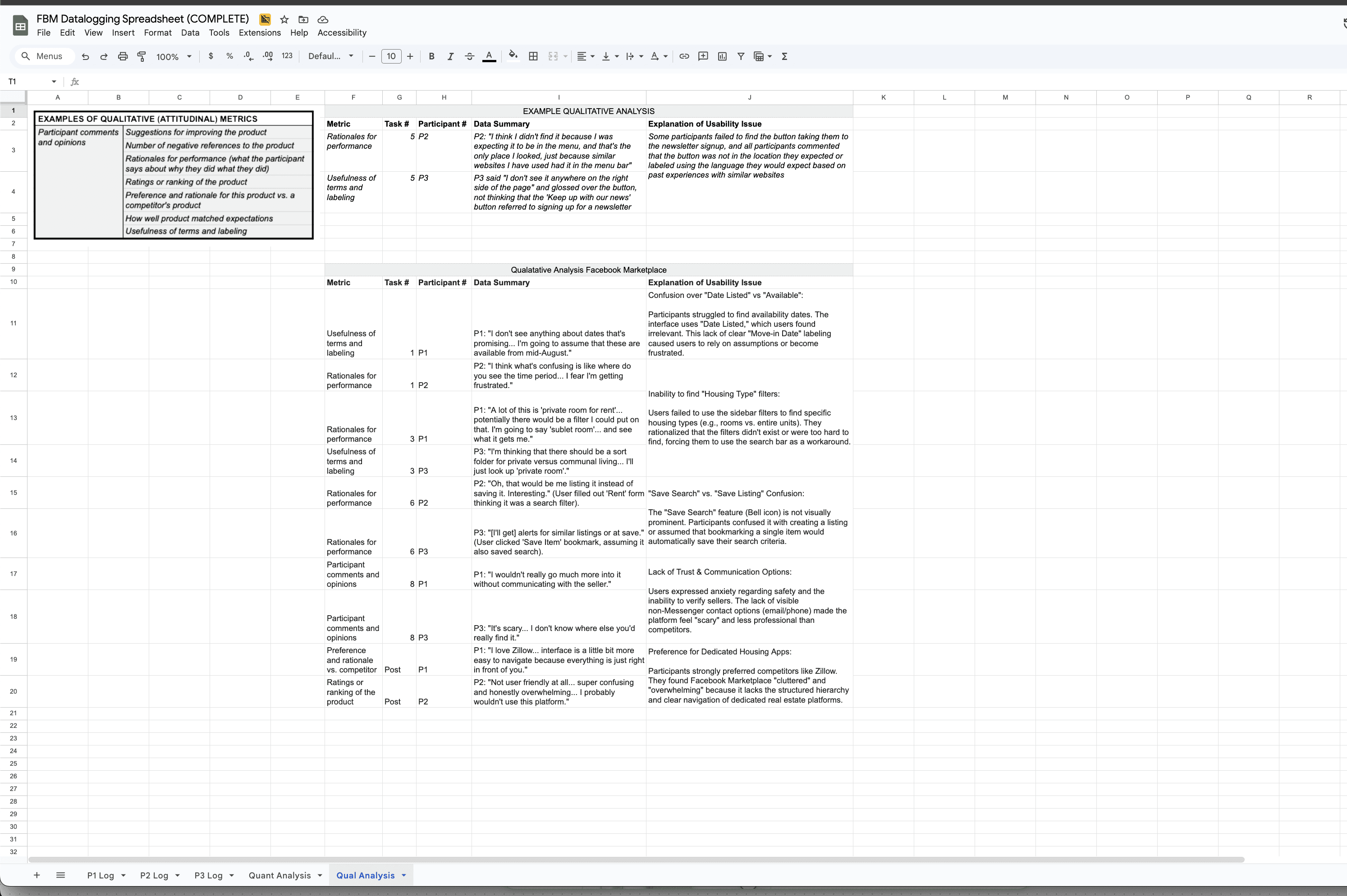Click the increase font size plus button
The height and width of the screenshot is (896, 1347).
point(410,57)
